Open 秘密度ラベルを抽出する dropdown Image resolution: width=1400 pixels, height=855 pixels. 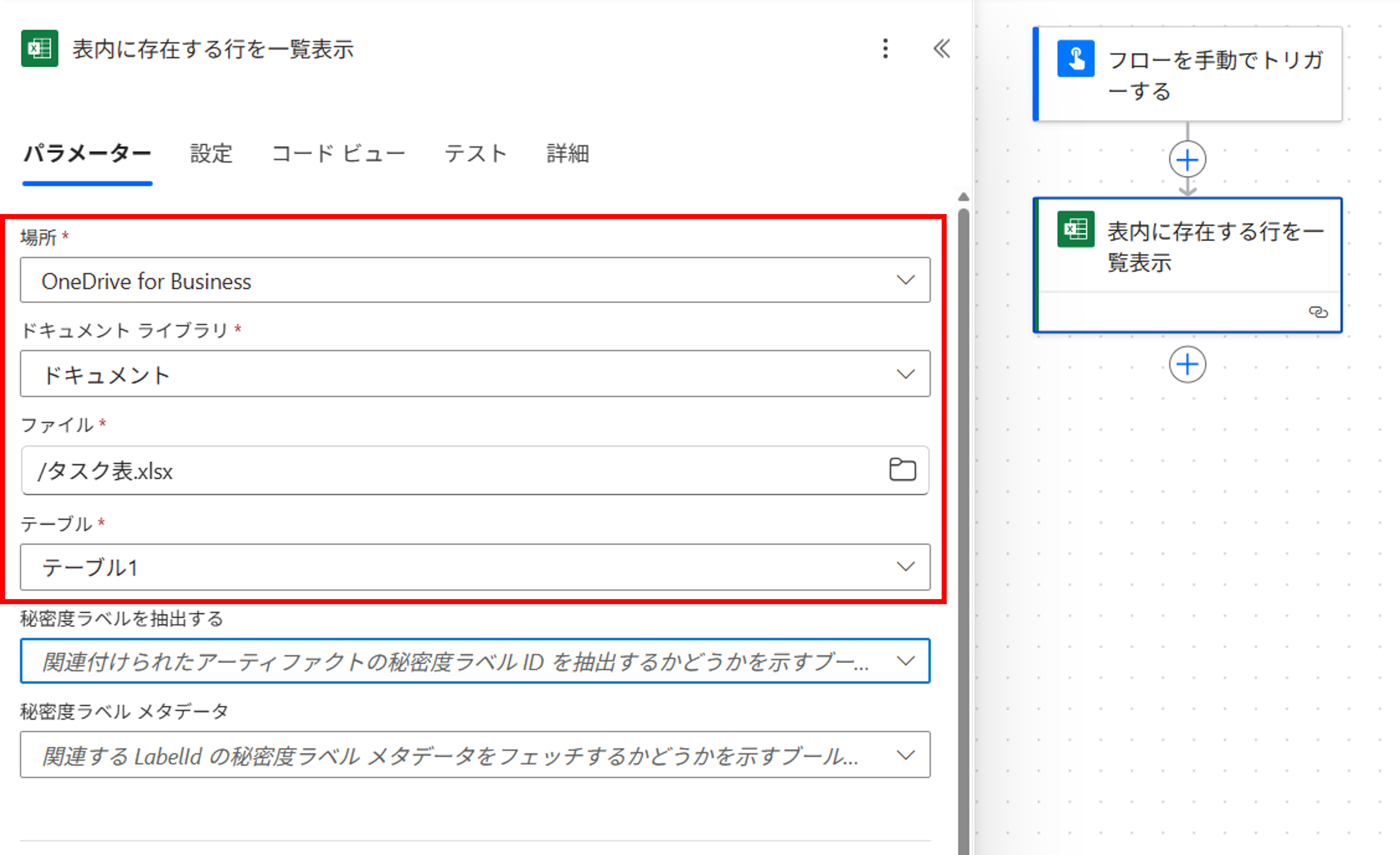(475, 661)
